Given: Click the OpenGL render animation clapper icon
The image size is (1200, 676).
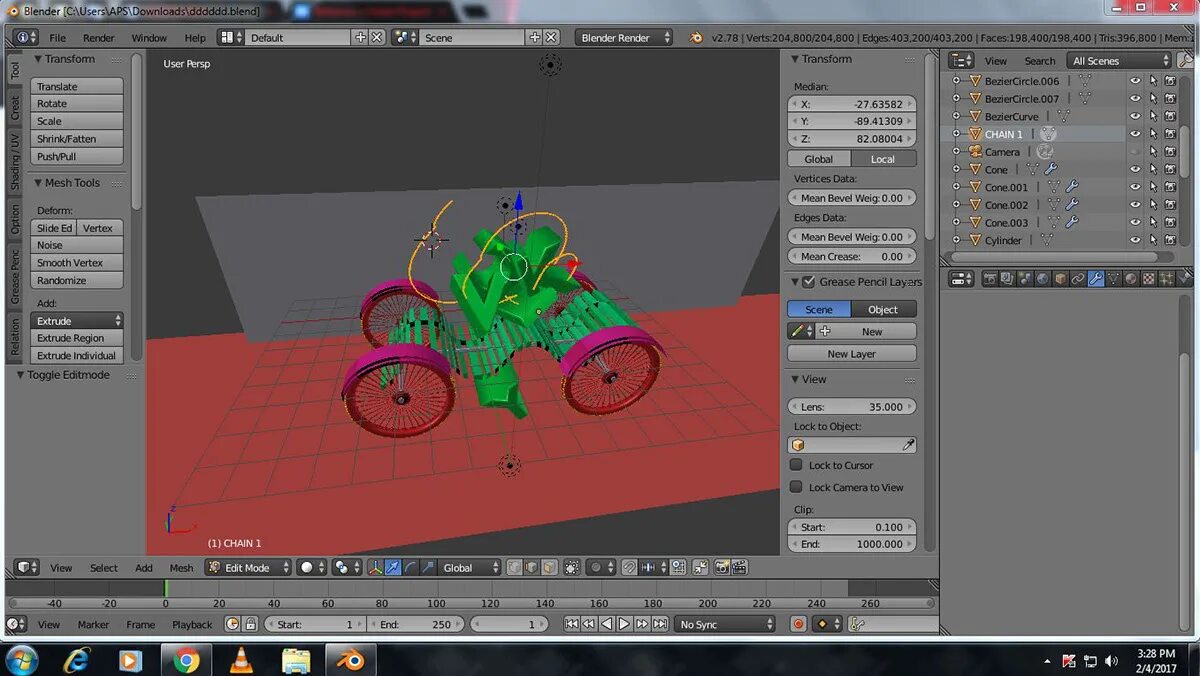Looking at the screenshot, I should point(739,567).
